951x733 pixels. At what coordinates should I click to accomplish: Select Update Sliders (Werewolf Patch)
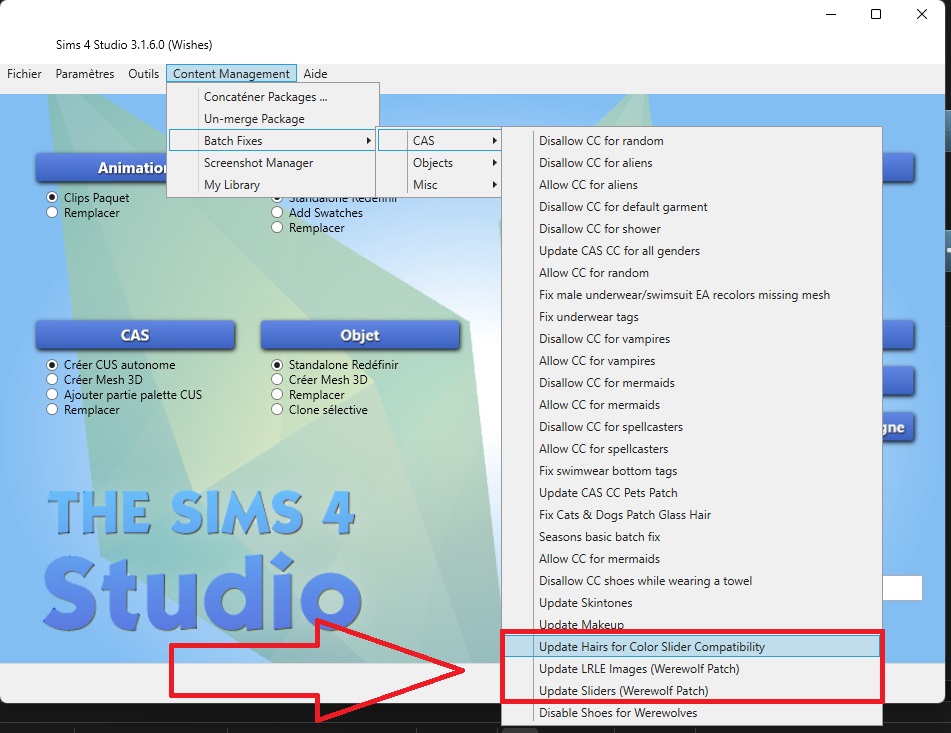pyautogui.click(x=691, y=691)
